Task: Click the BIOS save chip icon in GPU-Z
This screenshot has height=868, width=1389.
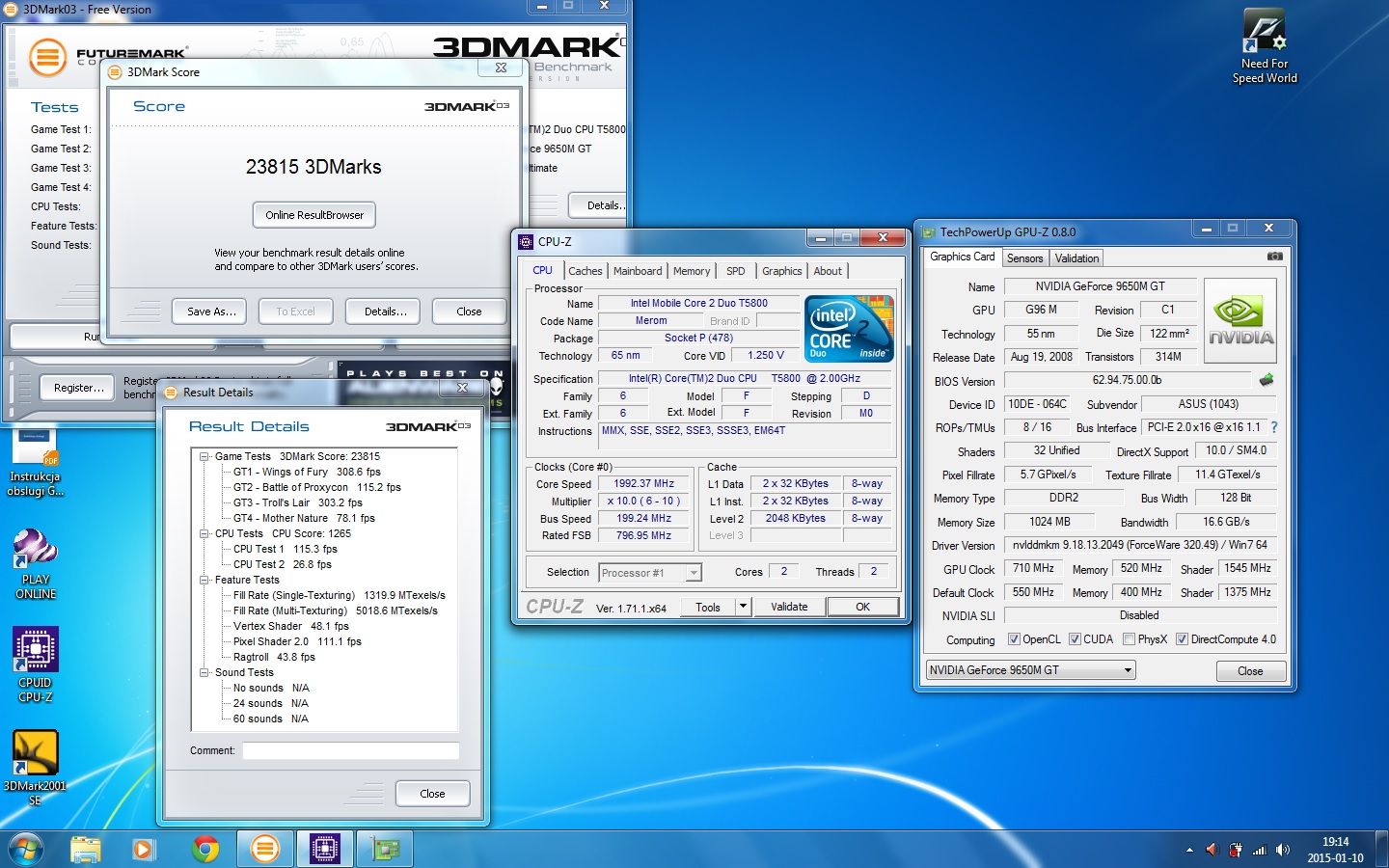Action: [x=1266, y=380]
